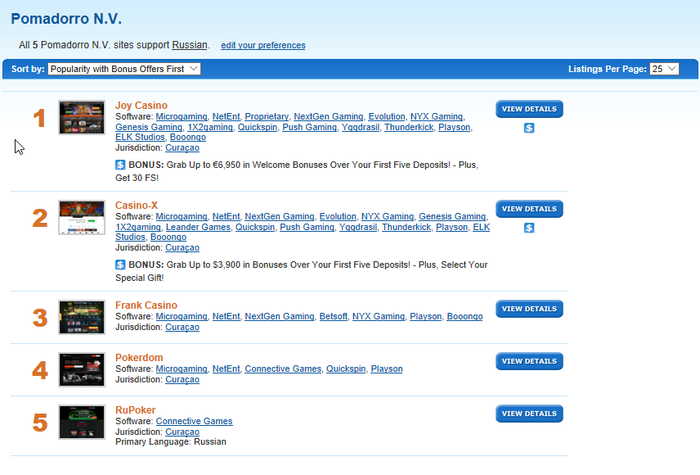Click Leander Games link in Casino-X listing
Viewport: 700px width, 475px height.
tap(198, 227)
